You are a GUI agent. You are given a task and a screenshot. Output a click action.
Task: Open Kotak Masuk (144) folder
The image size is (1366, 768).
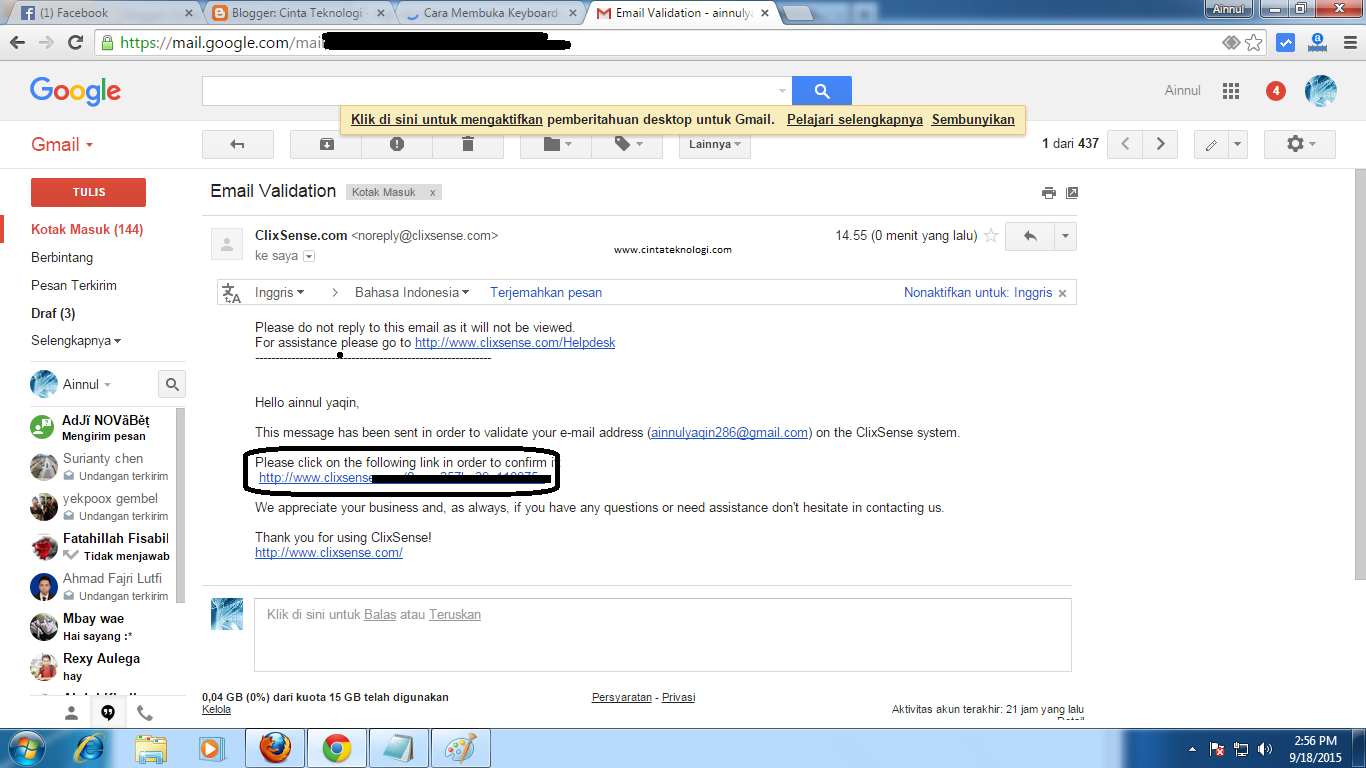87,229
